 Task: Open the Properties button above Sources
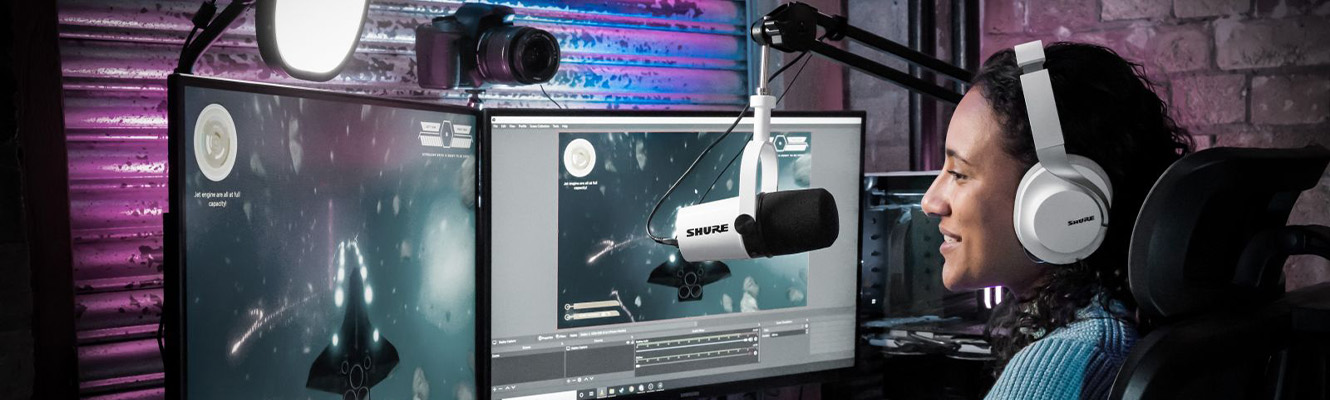546,338
